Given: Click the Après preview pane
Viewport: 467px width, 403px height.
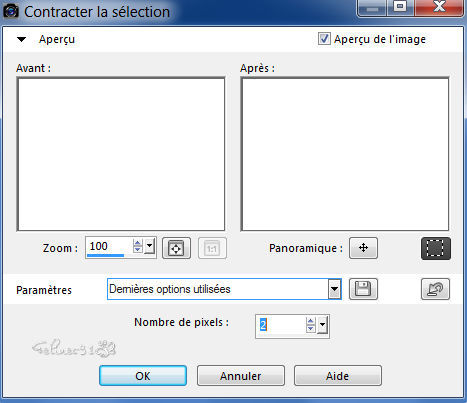Looking at the screenshot, I should pyautogui.click(x=345, y=154).
